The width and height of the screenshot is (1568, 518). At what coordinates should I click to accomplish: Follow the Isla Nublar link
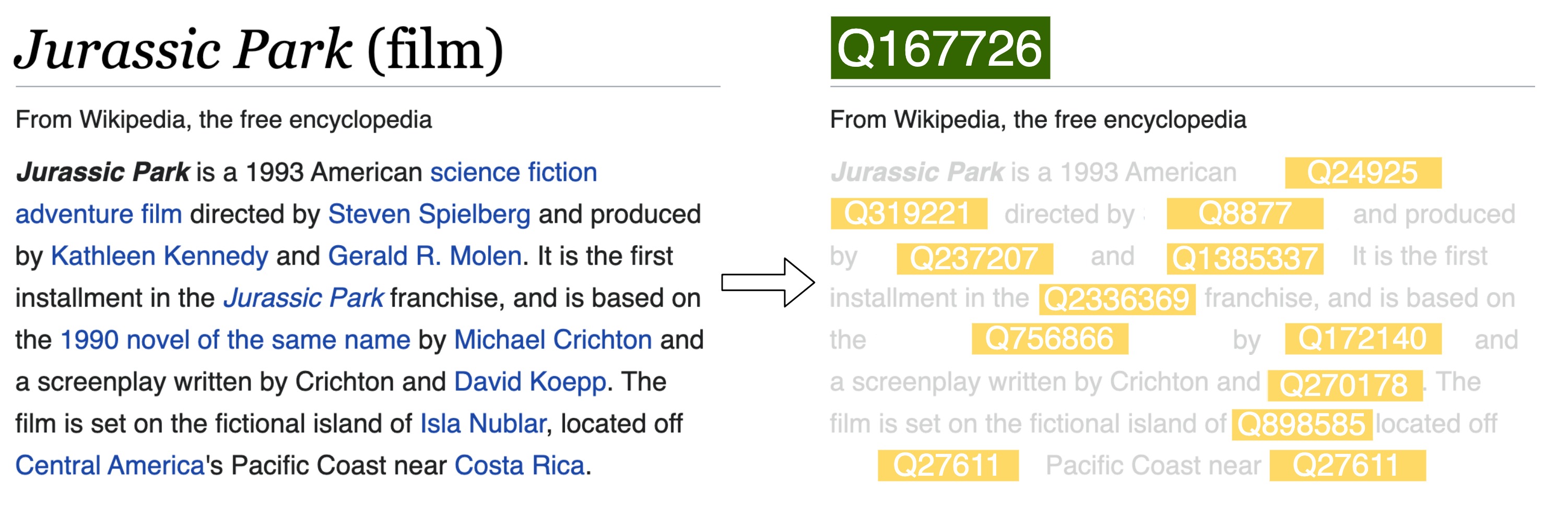(x=484, y=425)
